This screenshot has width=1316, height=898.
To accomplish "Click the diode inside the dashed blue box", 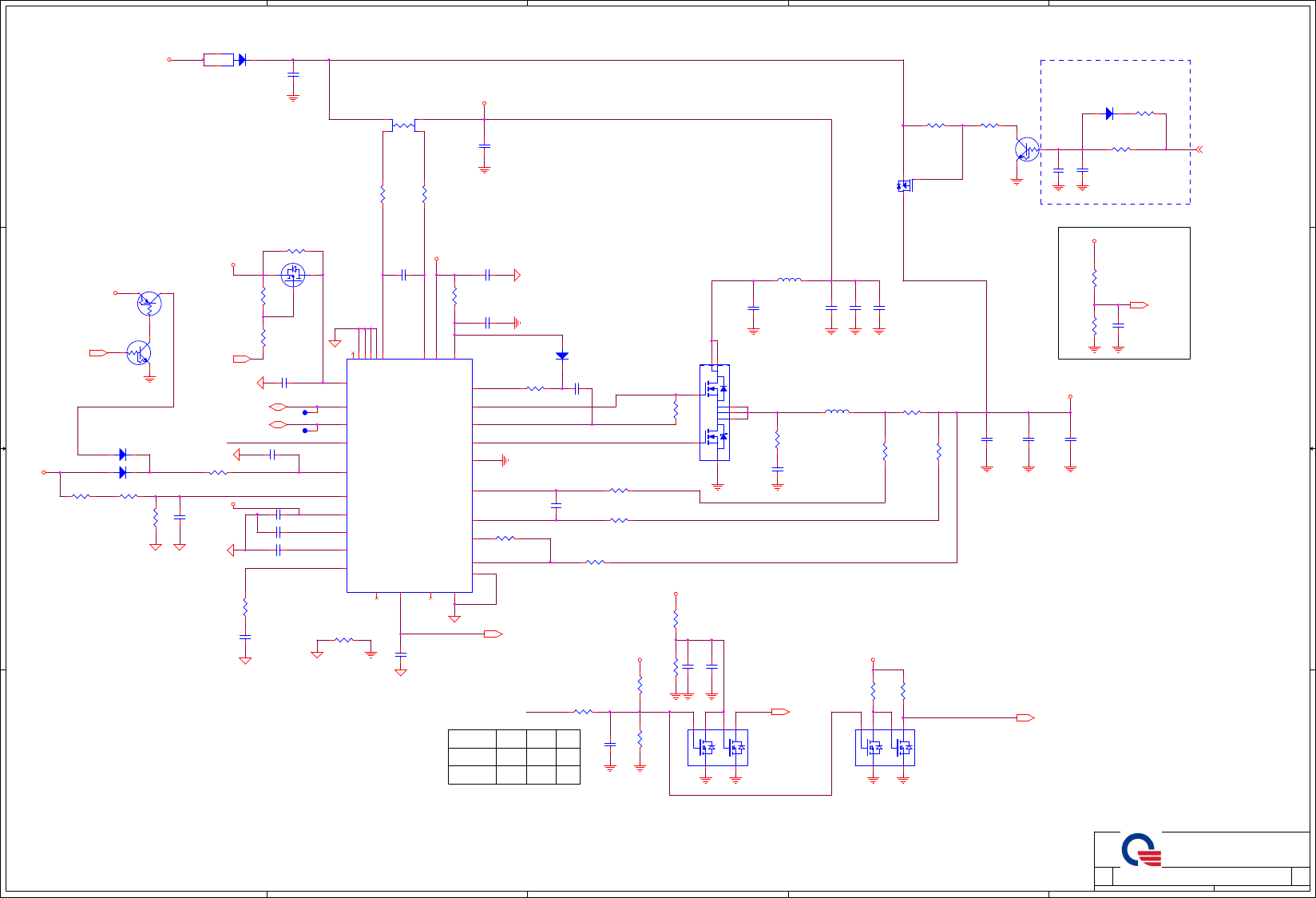I will click(x=1109, y=113).
